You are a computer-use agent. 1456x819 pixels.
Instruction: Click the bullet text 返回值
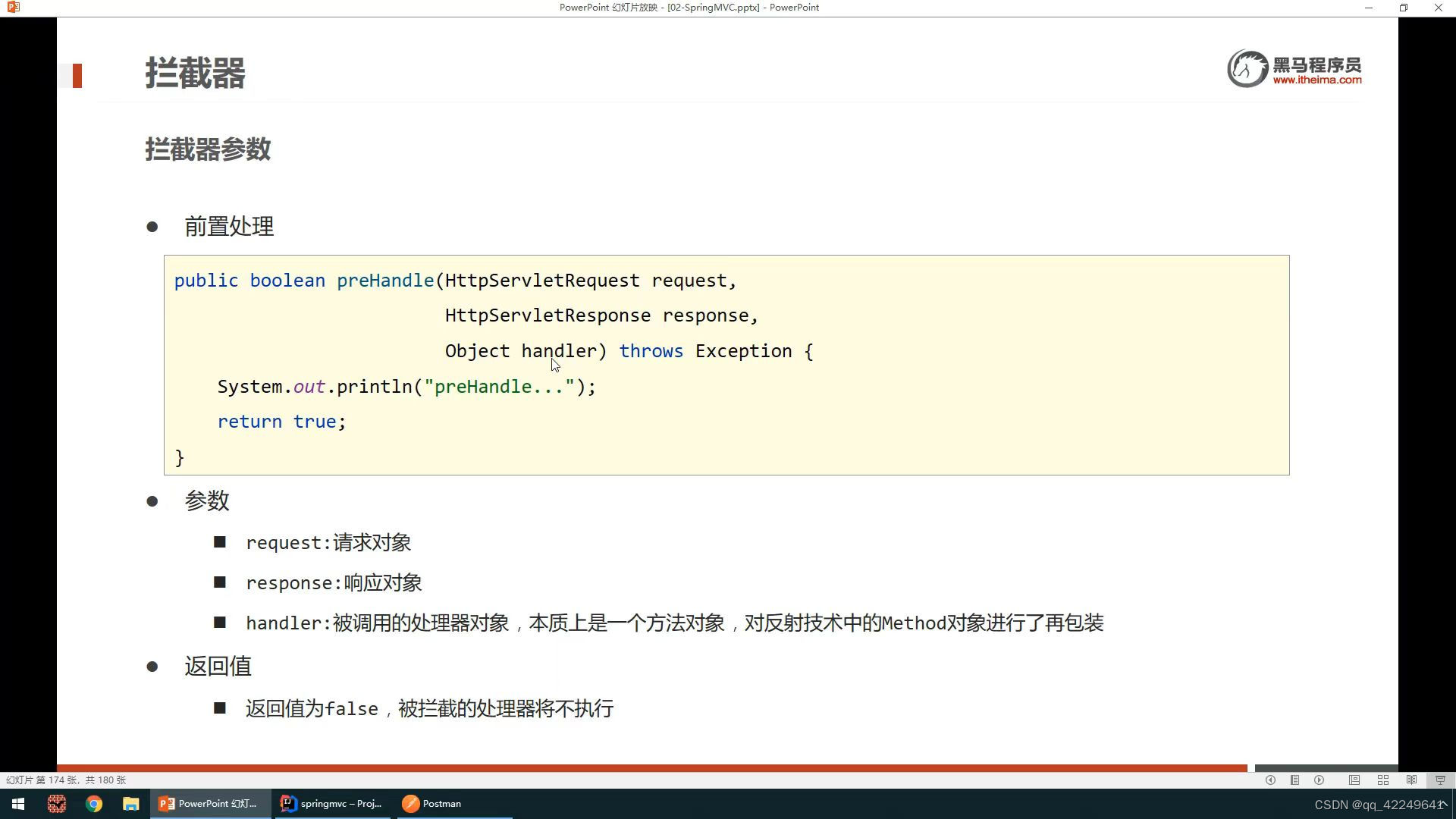[218, 666]
